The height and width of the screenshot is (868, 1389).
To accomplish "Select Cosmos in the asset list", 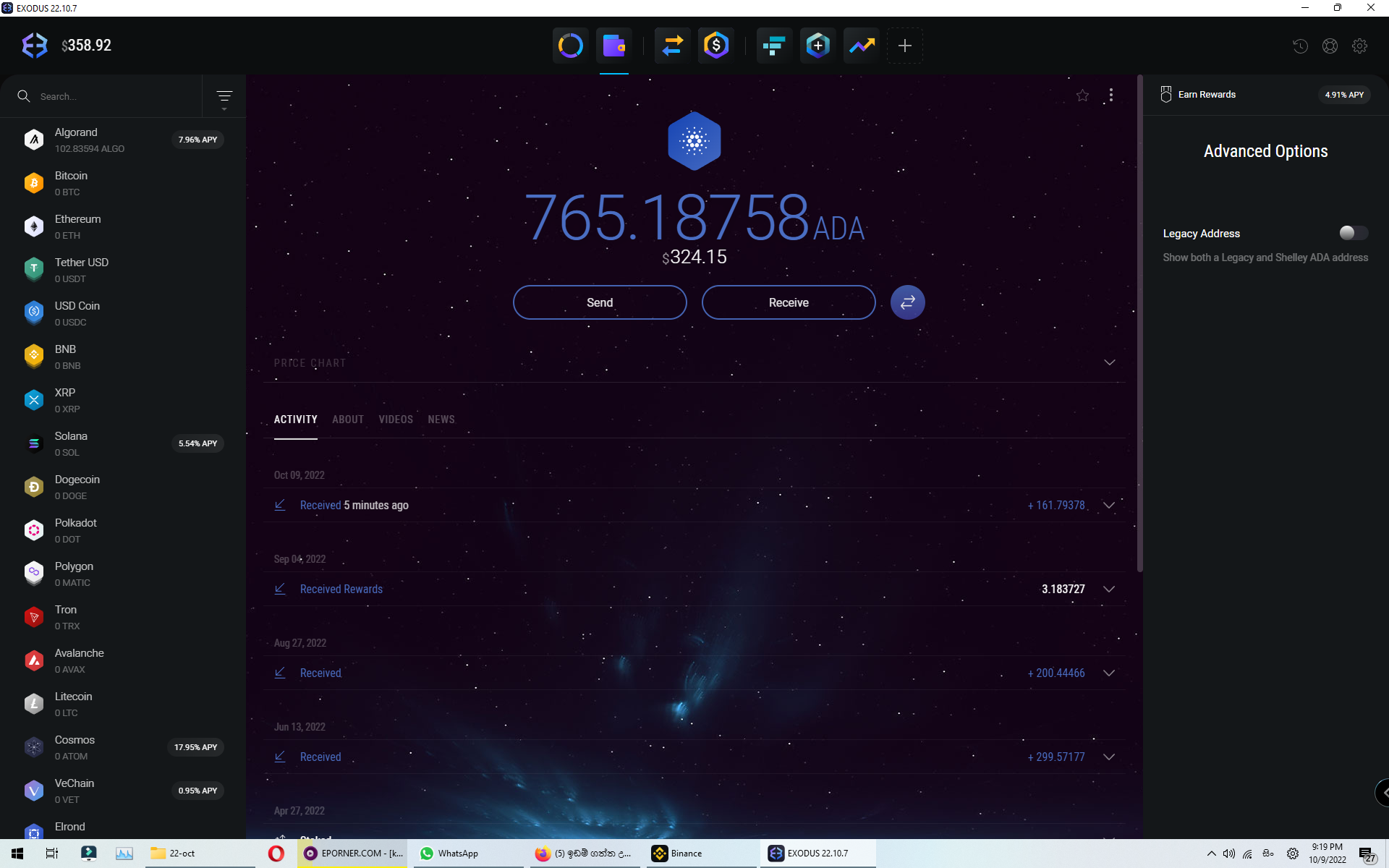I will click(x=123, y=747).
